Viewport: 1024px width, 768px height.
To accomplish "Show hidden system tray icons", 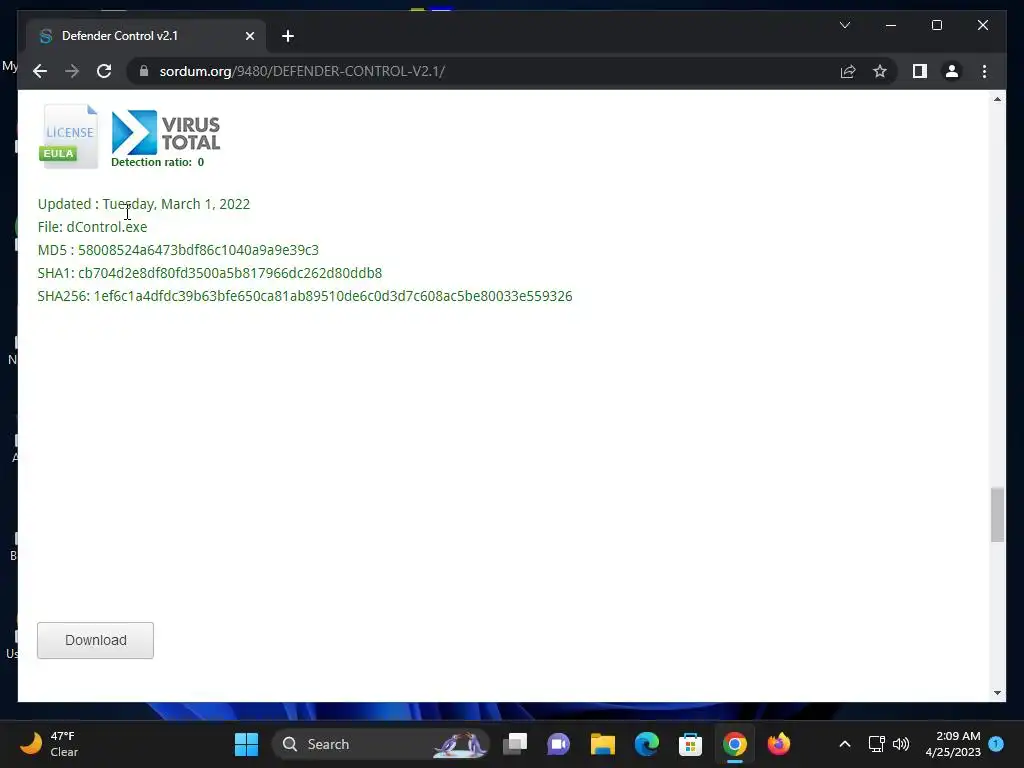I will pyautogui.click(x=844, y=744).
